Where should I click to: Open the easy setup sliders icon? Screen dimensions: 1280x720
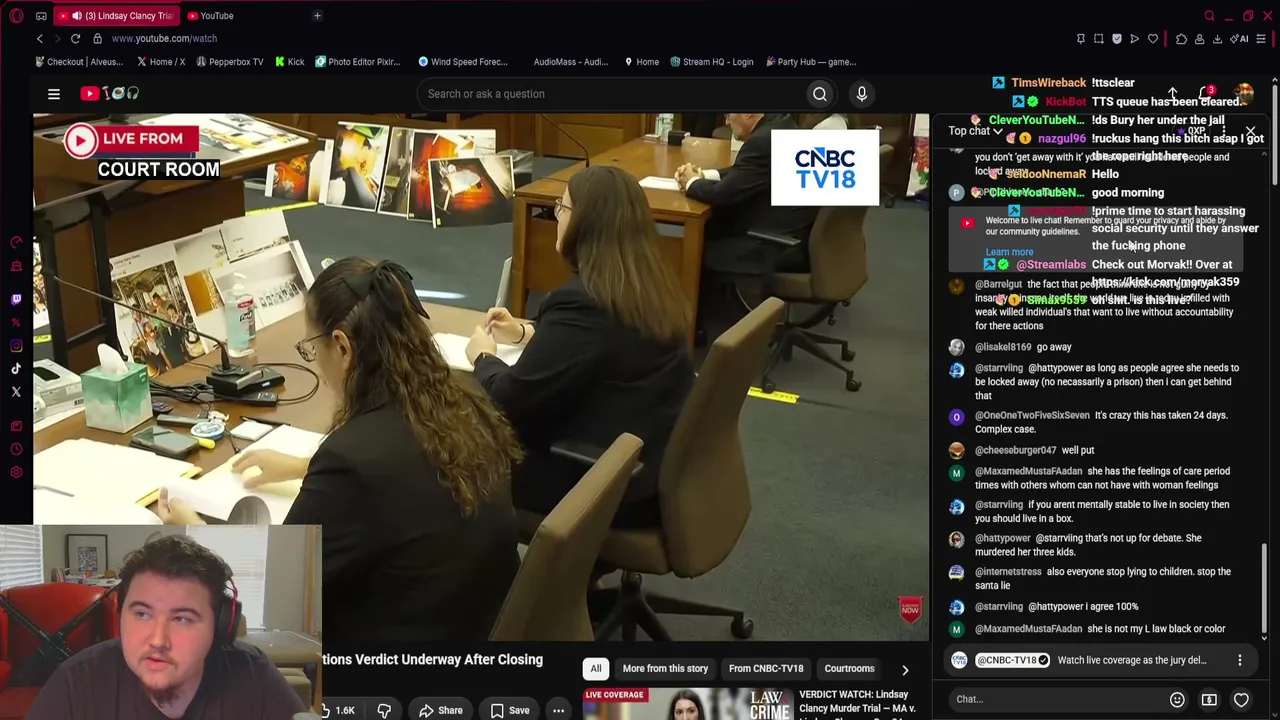[x=1261, y=39]
